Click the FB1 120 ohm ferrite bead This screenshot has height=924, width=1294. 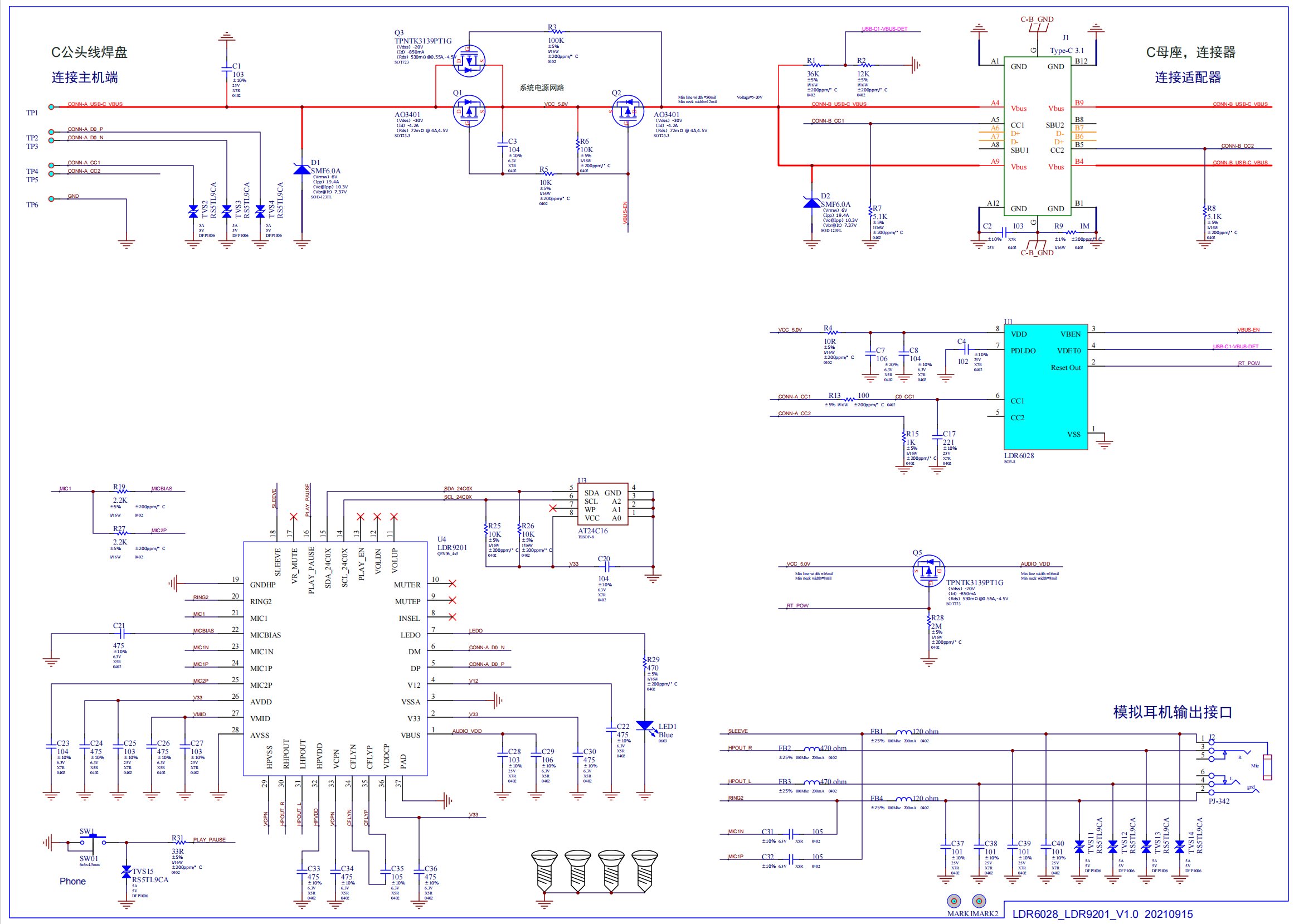point(903,733)
